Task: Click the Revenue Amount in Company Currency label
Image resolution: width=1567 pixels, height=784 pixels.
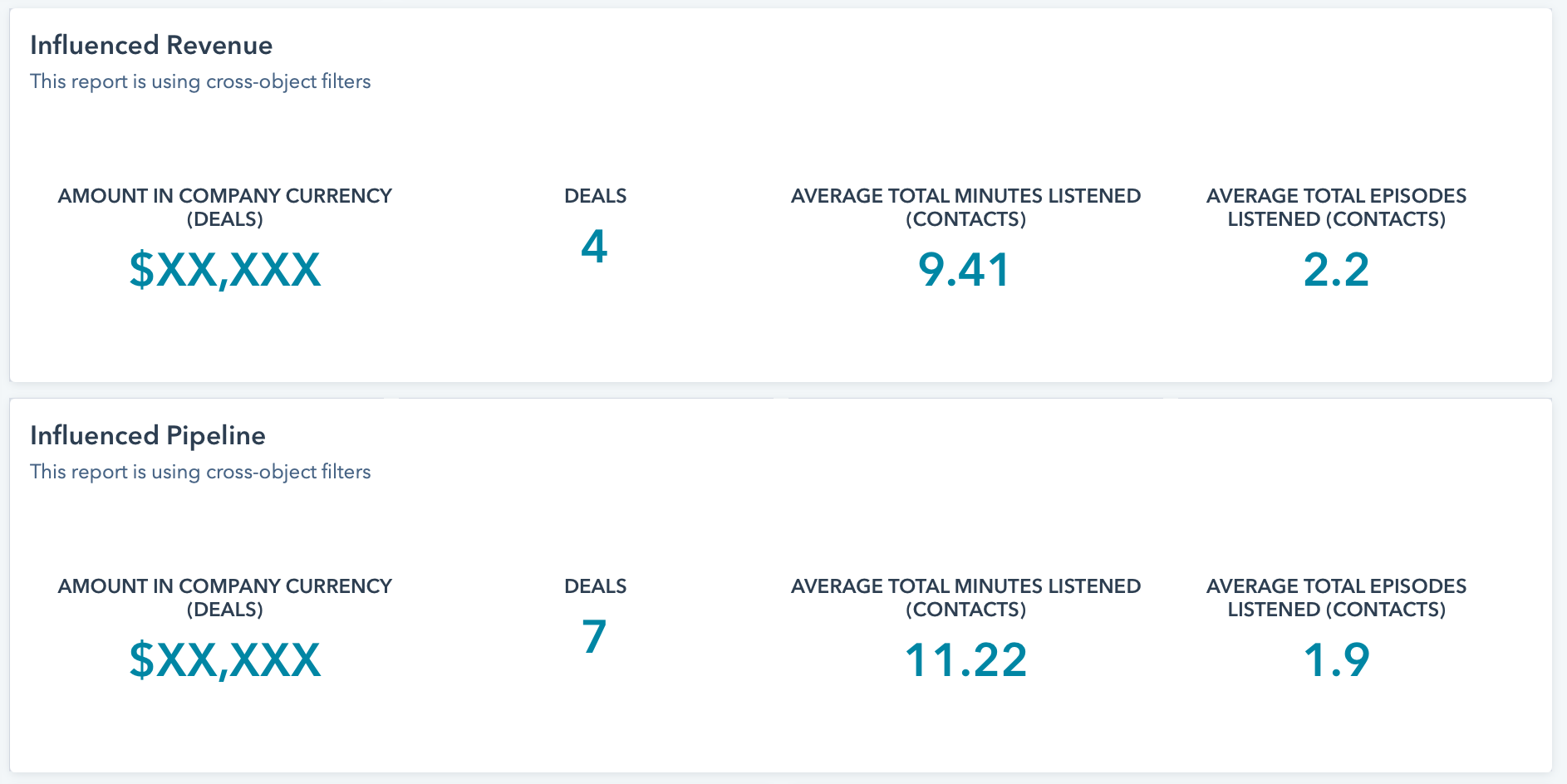Action: click(x=225, y=208)
